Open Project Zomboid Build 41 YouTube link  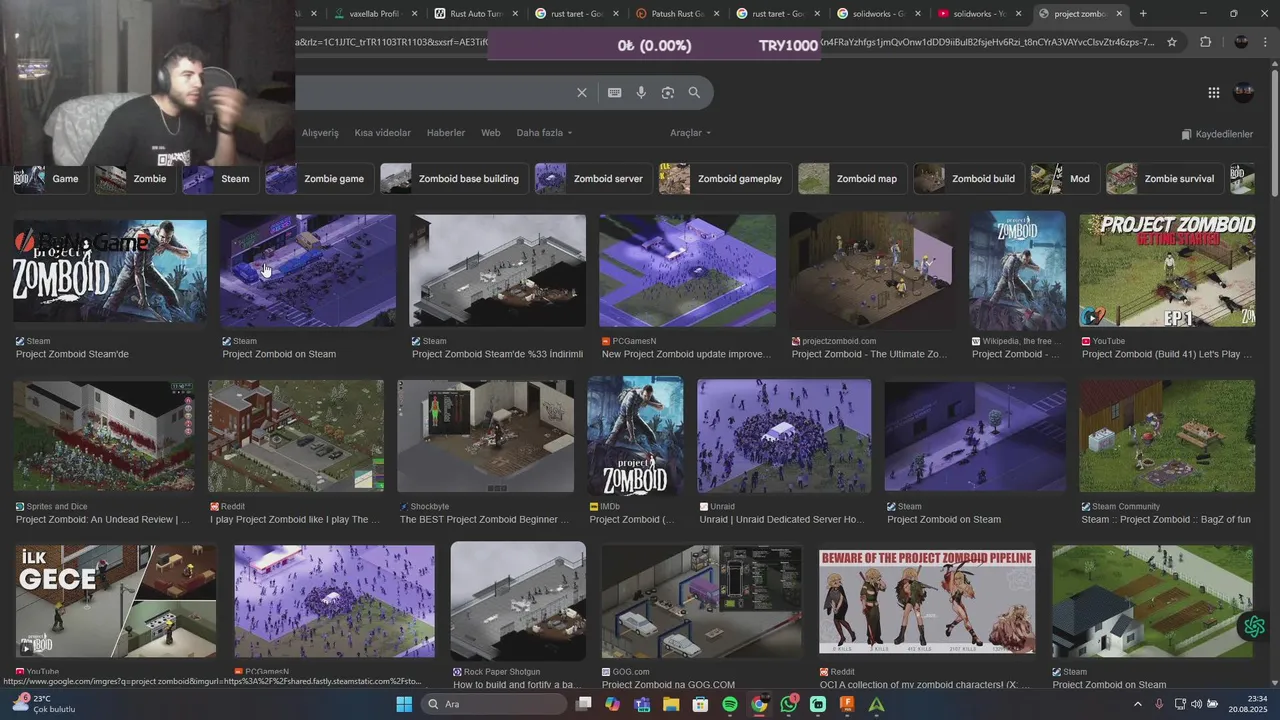[x=1167, y=354]
